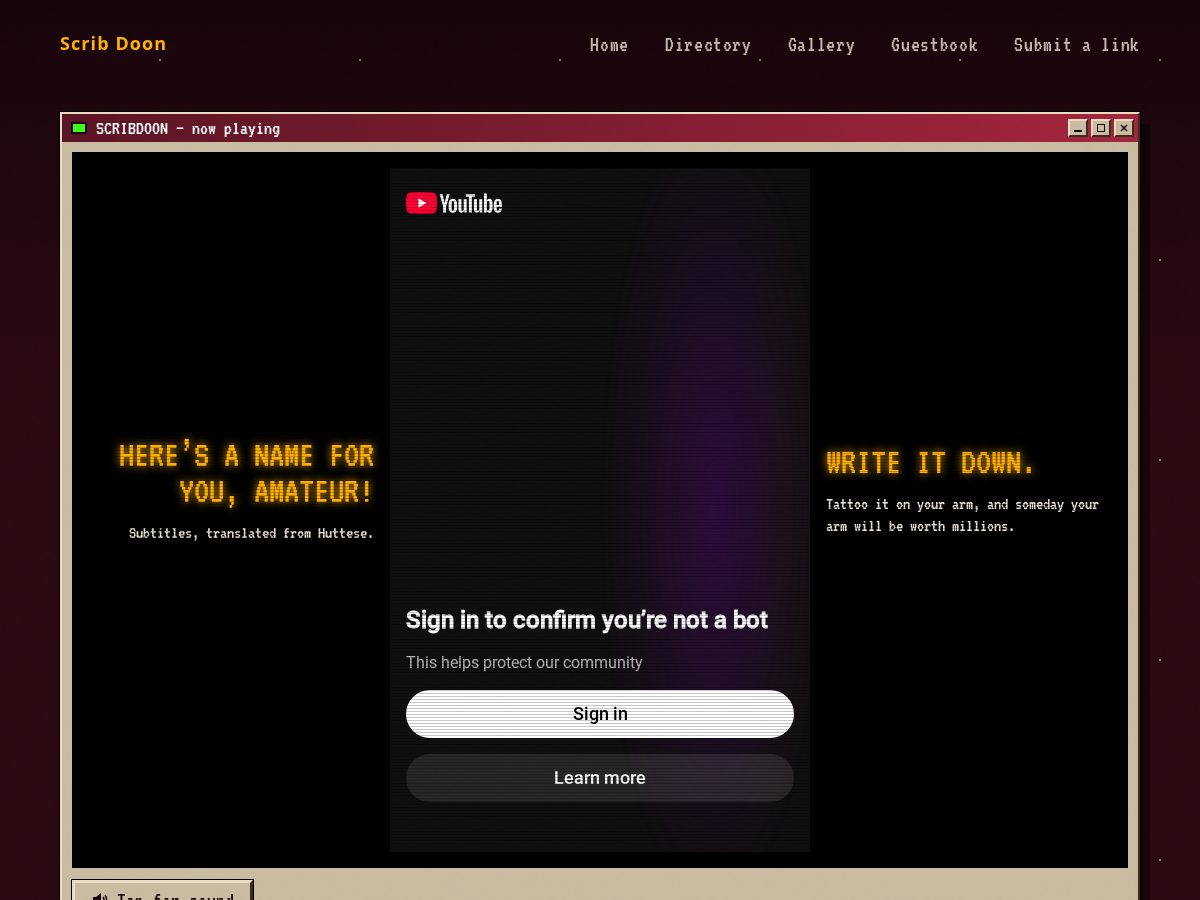Screen dimensions: 1200x900
Task: Click 'Subtitles, translated from Huttese.' caption
Action: pyautogui.click(x=251, y=533)
